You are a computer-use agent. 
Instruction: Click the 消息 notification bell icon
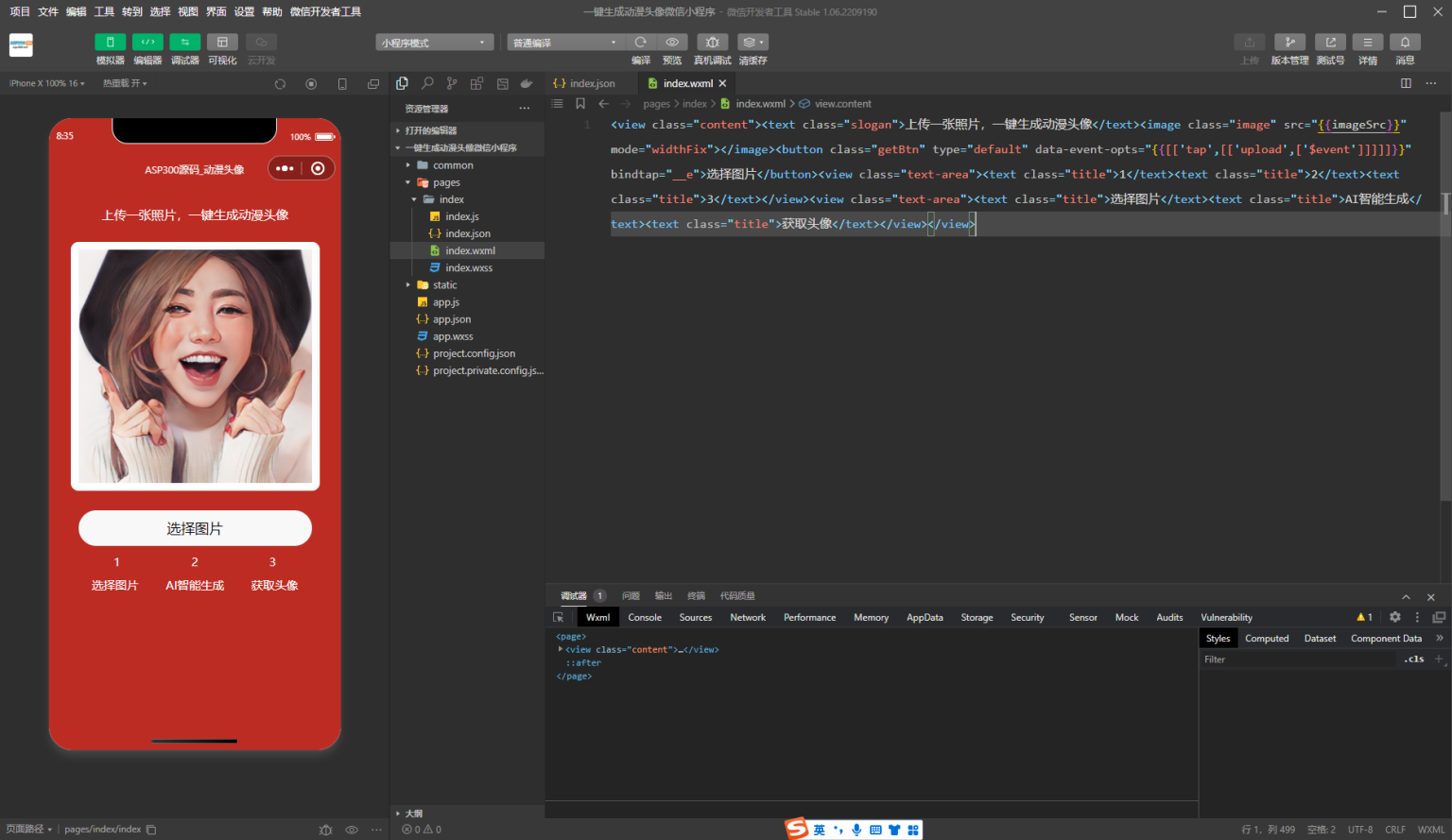pyautogui.click(x=1405, y=43)
